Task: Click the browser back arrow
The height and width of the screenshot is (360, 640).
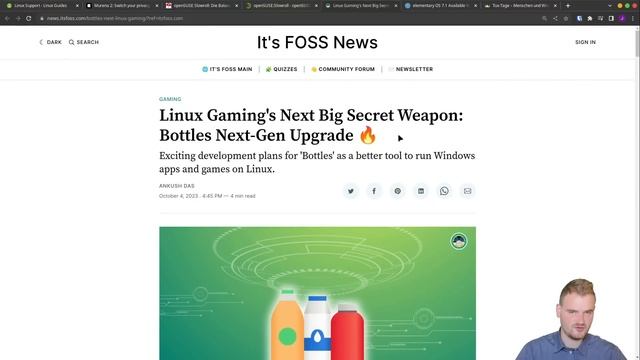Action: 7,18
